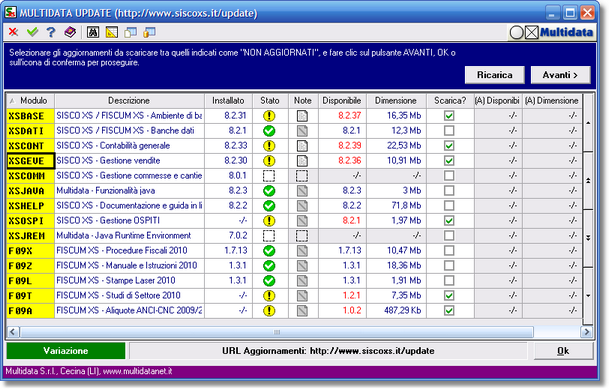
Task: Click the single up arrow row navigator
Action: [588, 123]
